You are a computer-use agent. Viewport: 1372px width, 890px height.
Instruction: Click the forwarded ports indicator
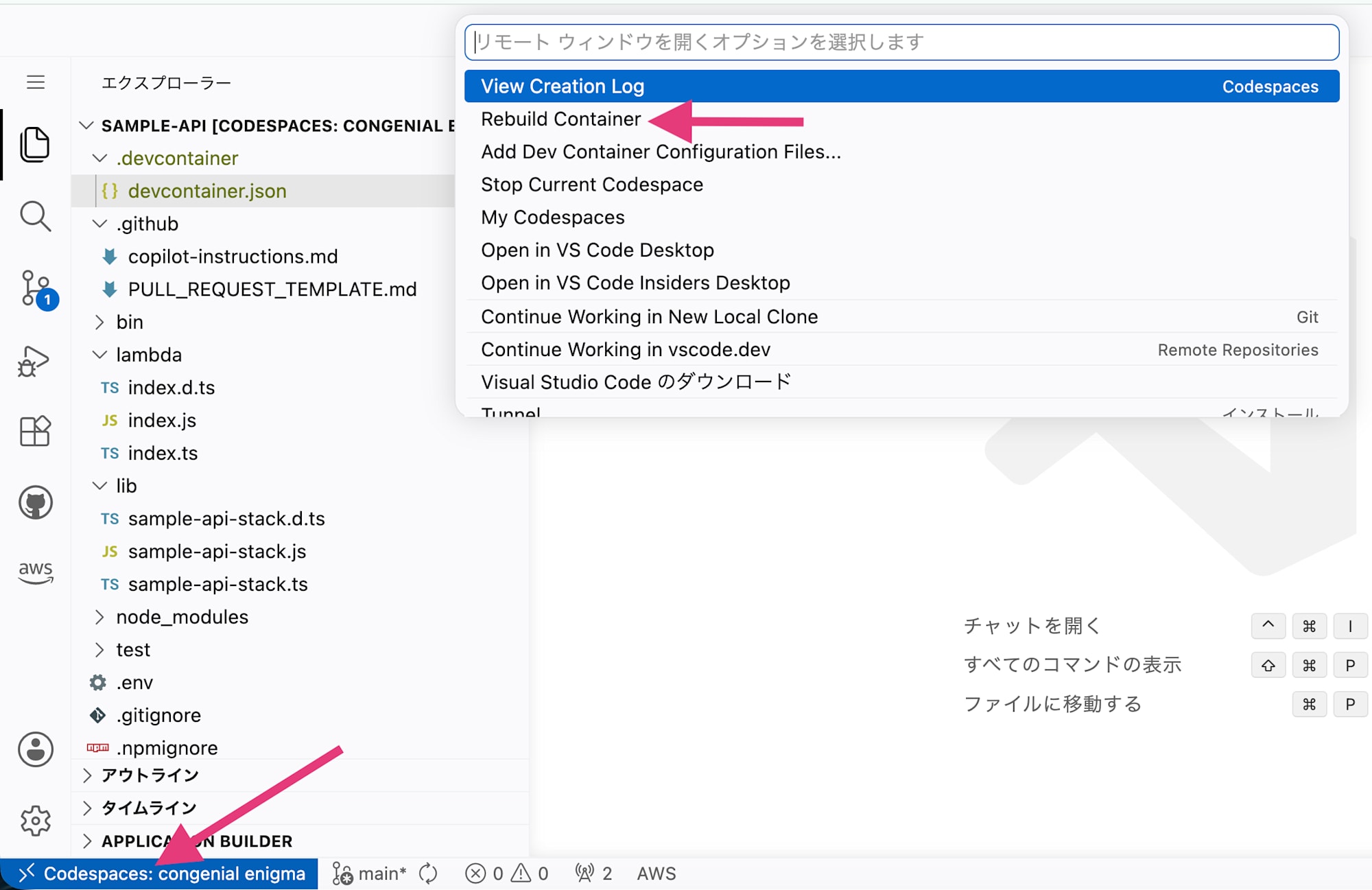[593, 874]
